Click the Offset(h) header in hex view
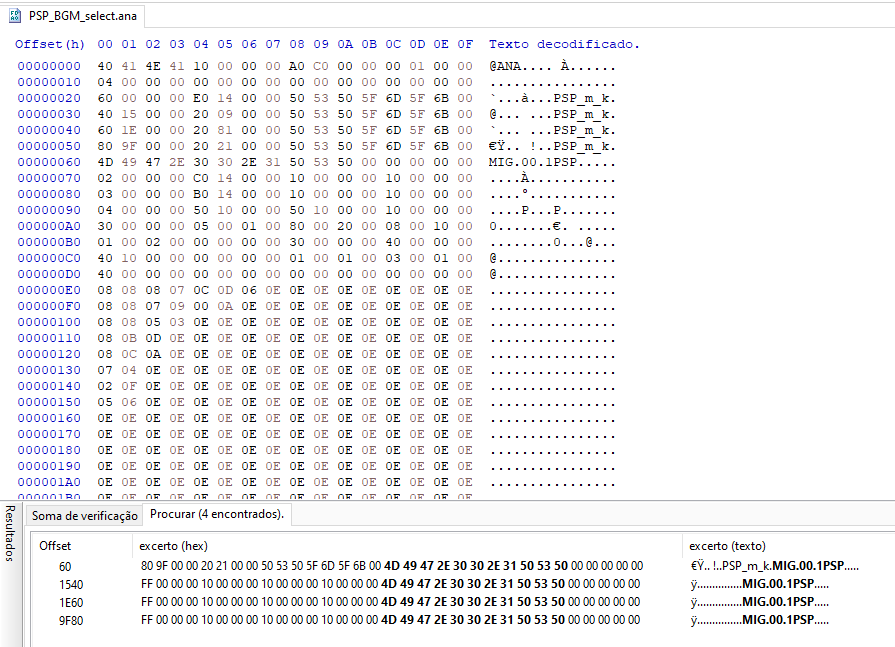This screenshot has width=895, height=647. coord(50,45)
